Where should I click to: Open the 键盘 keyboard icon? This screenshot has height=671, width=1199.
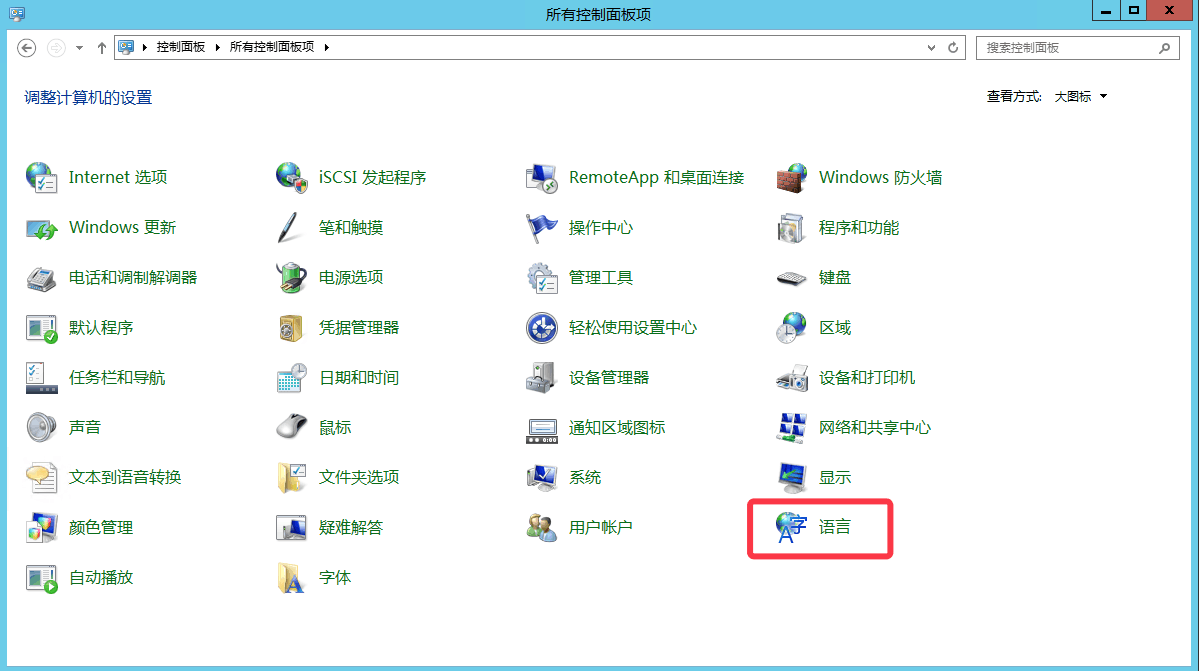coord(791,277)
